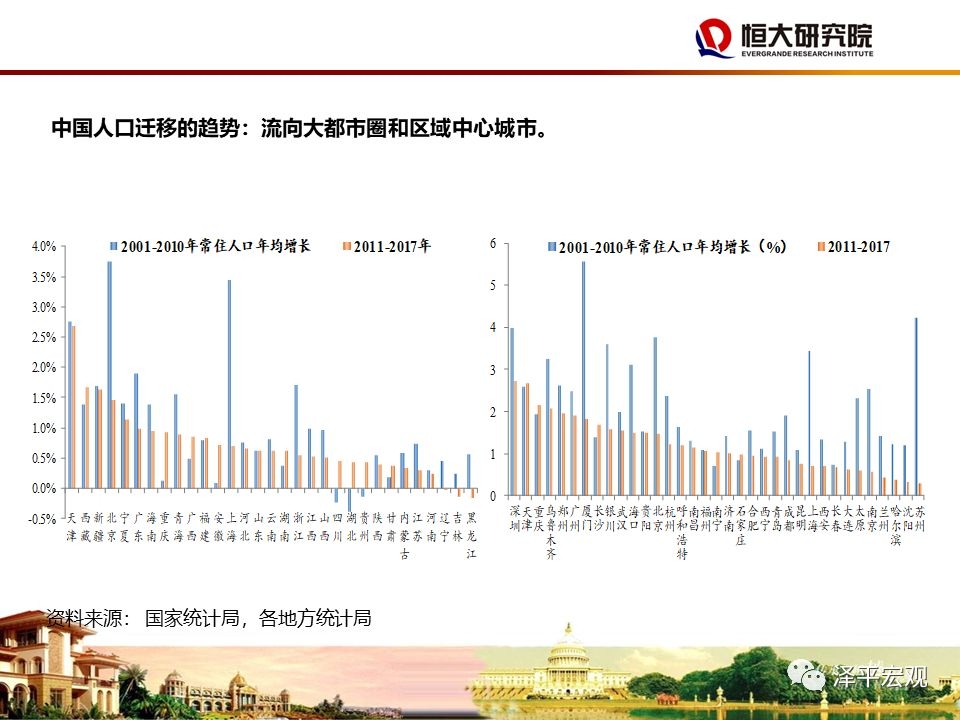Select the tall blue 上海 bar in left chart
The height and width of the screenshot is (720, 960).
point(230,384)
